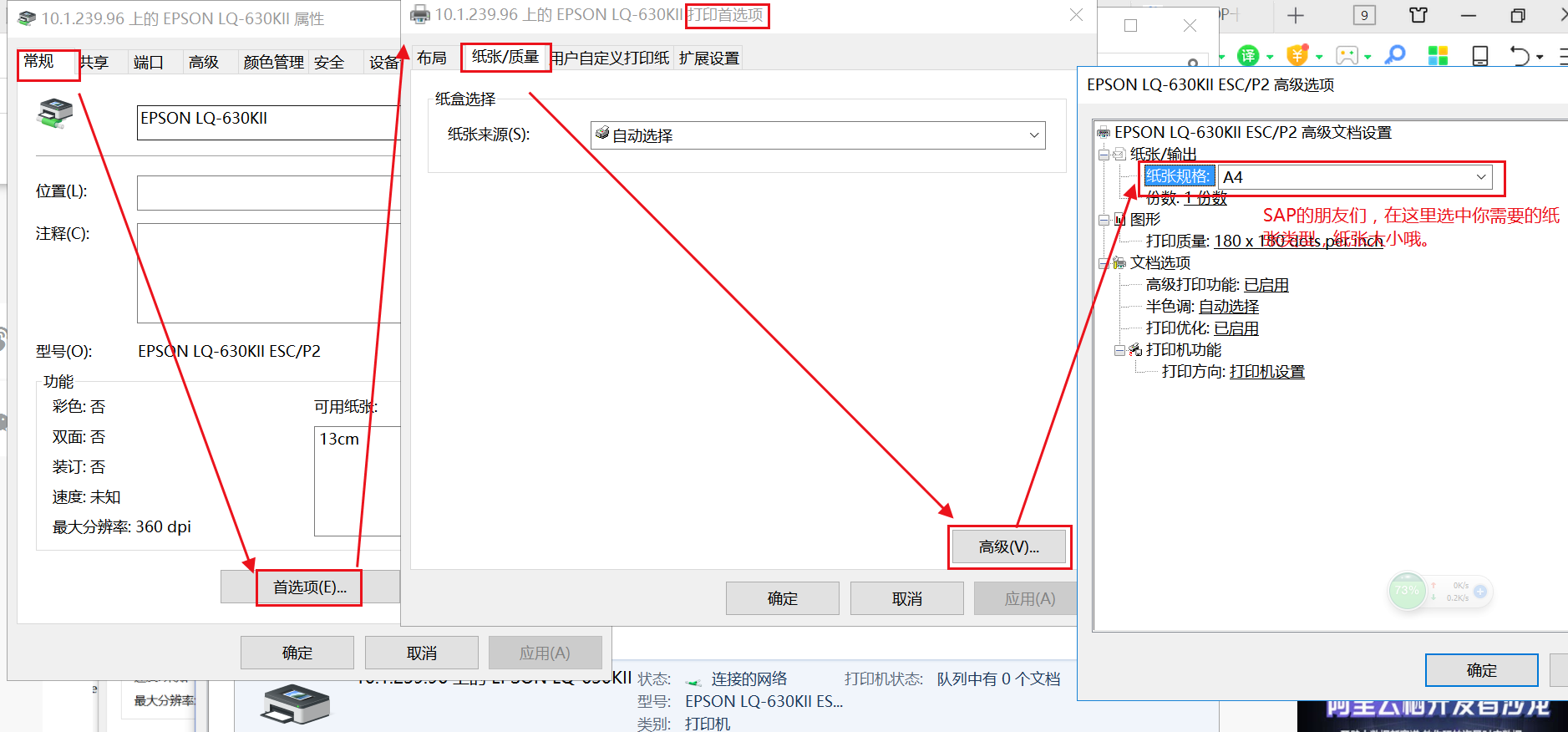This screenshot has height=732, width=1568.
Task: Open the 扩展设置 tab
Action: pyautogui.click(x=709, y=58)
